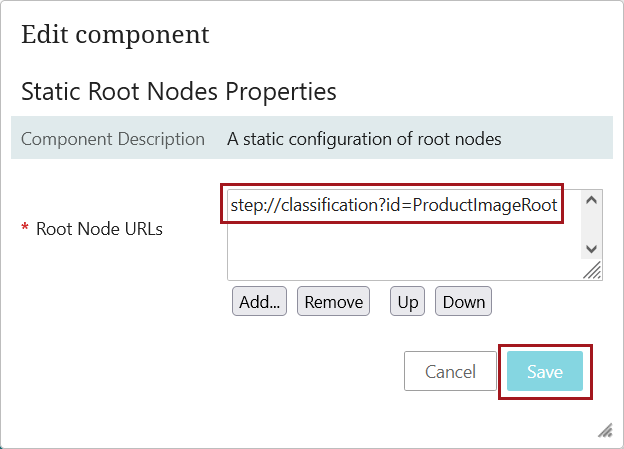This screenshot has width=624, height=449.
Task: Click the red required-field asterisk
Action: point(25,230)
